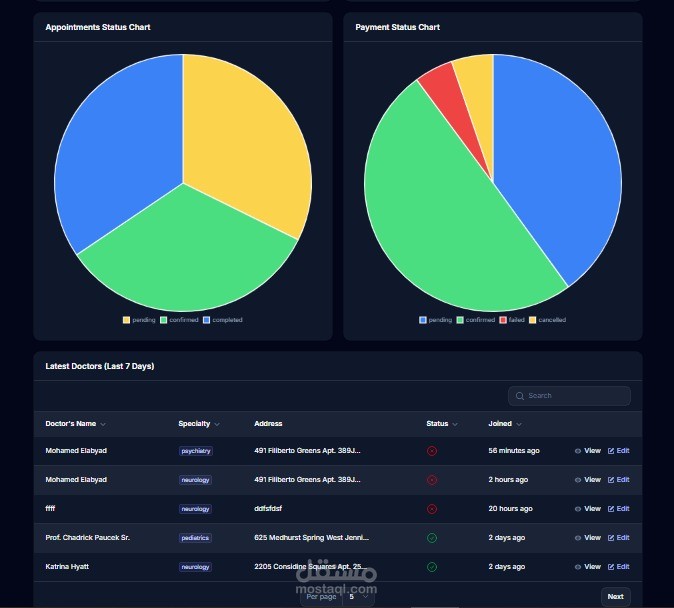Click the red status icon in 2 hours ago row

coord(432,480)
